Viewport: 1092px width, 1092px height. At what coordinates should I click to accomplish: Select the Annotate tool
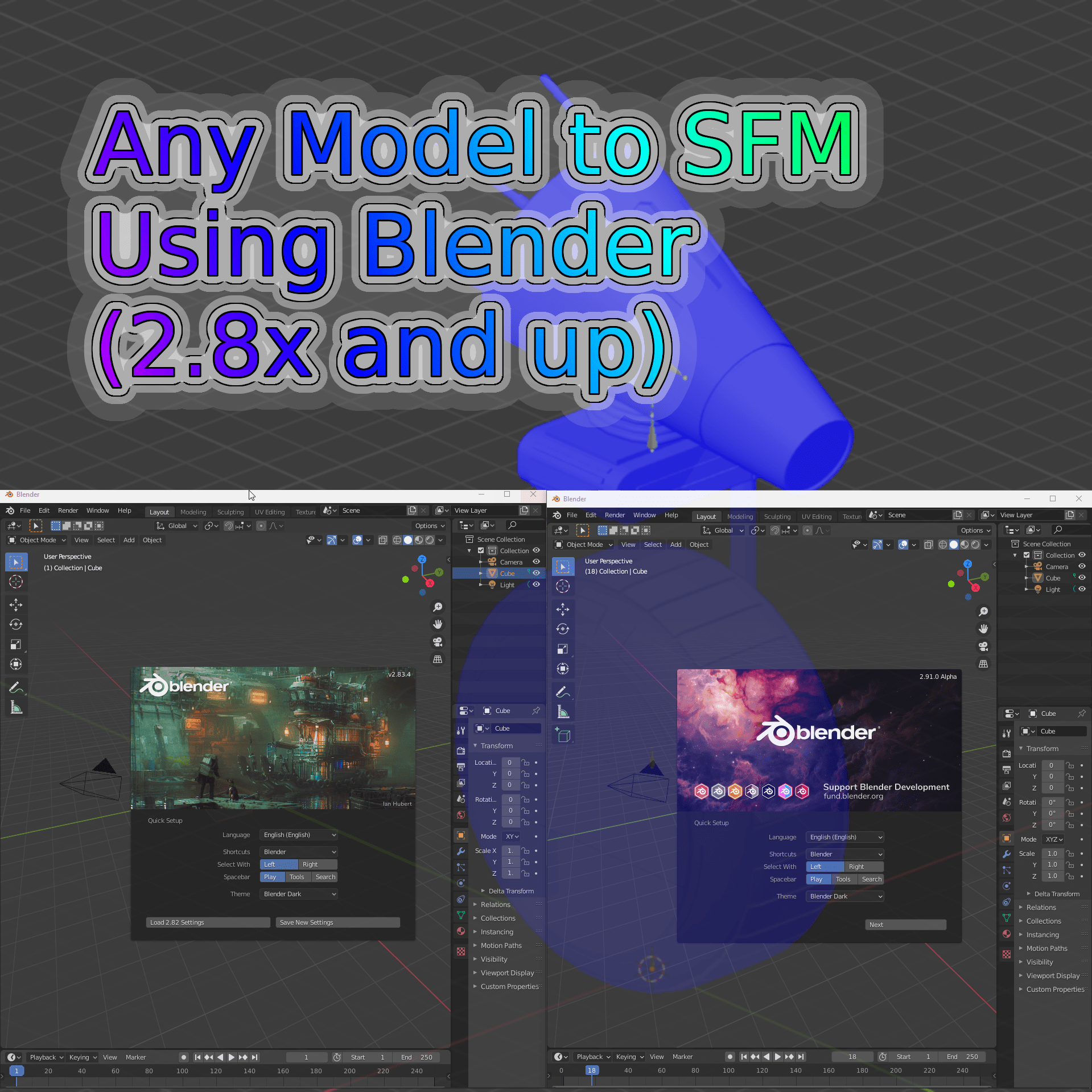click(x=16, y=688)
